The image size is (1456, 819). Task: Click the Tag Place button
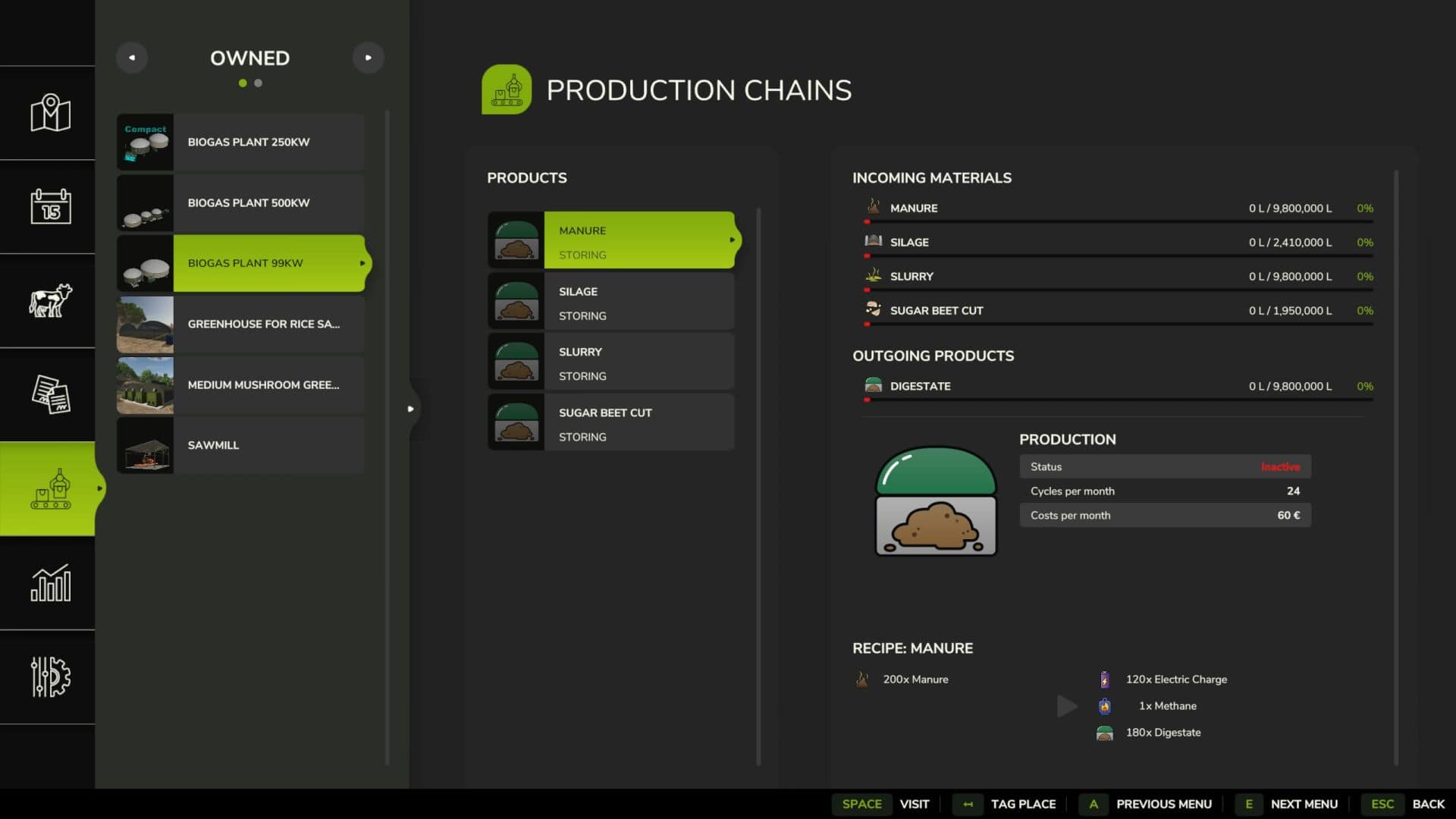(x=1004, y=804)
